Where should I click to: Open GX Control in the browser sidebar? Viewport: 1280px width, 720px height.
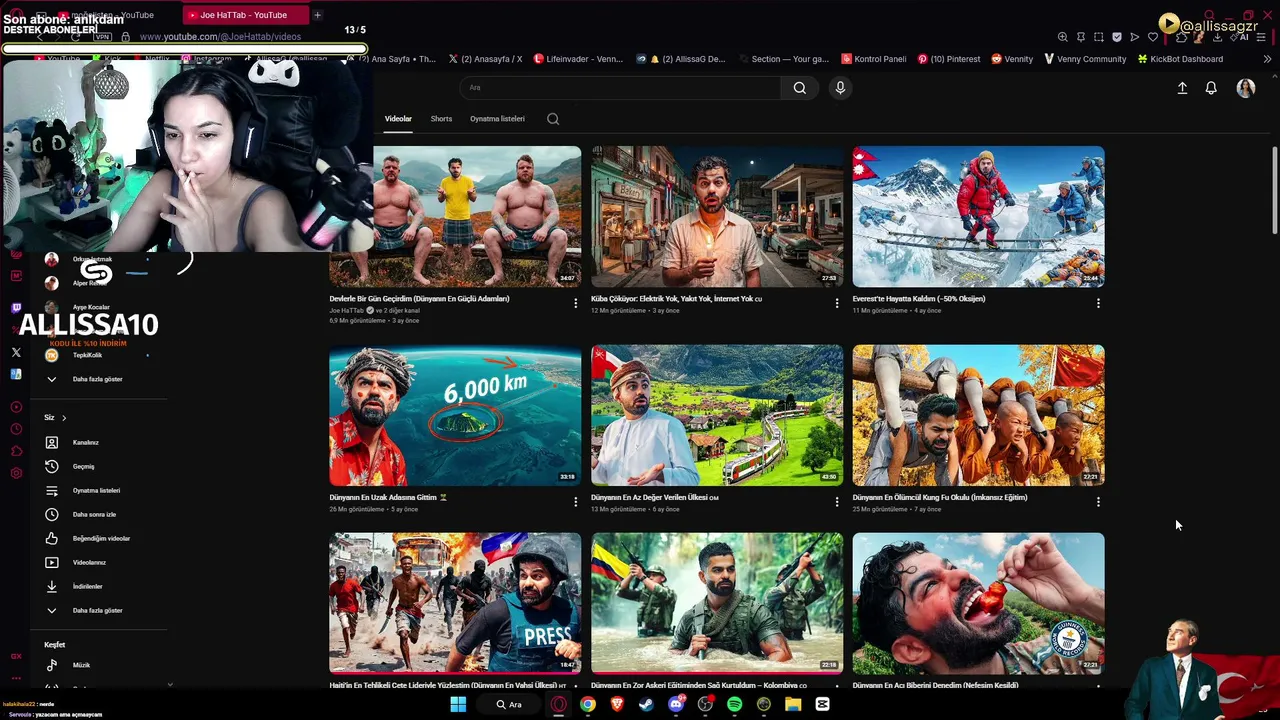point(16,656)
